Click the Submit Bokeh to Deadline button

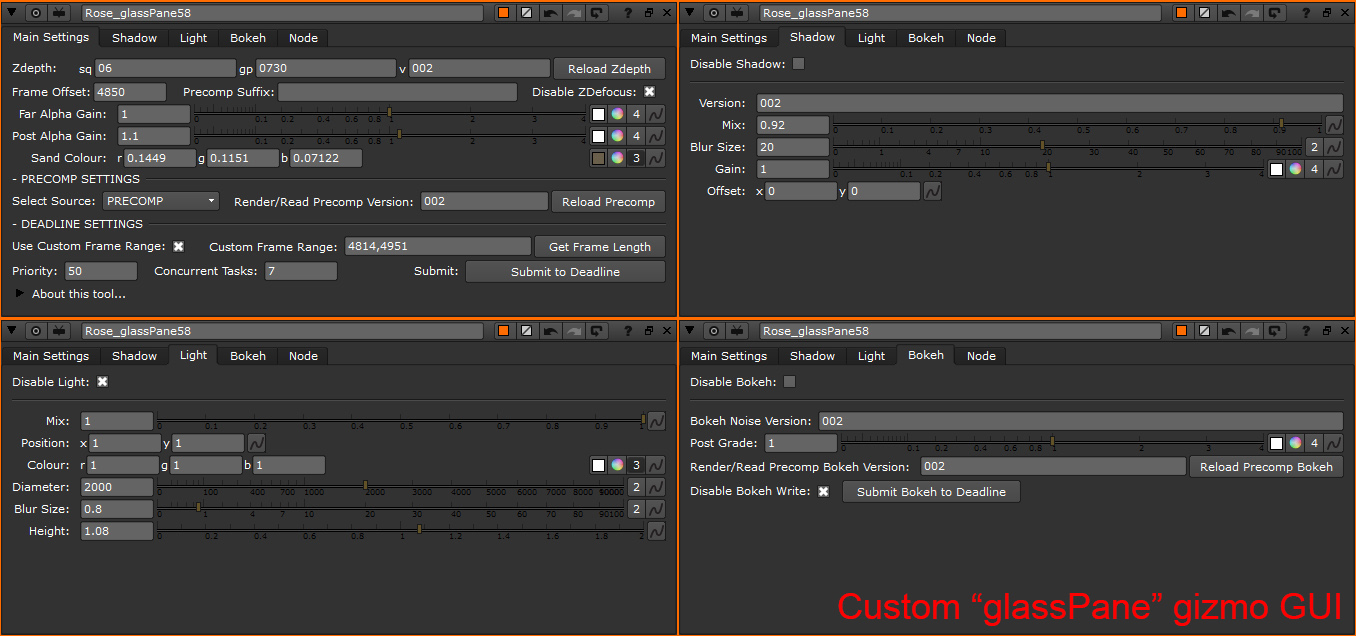931,491
